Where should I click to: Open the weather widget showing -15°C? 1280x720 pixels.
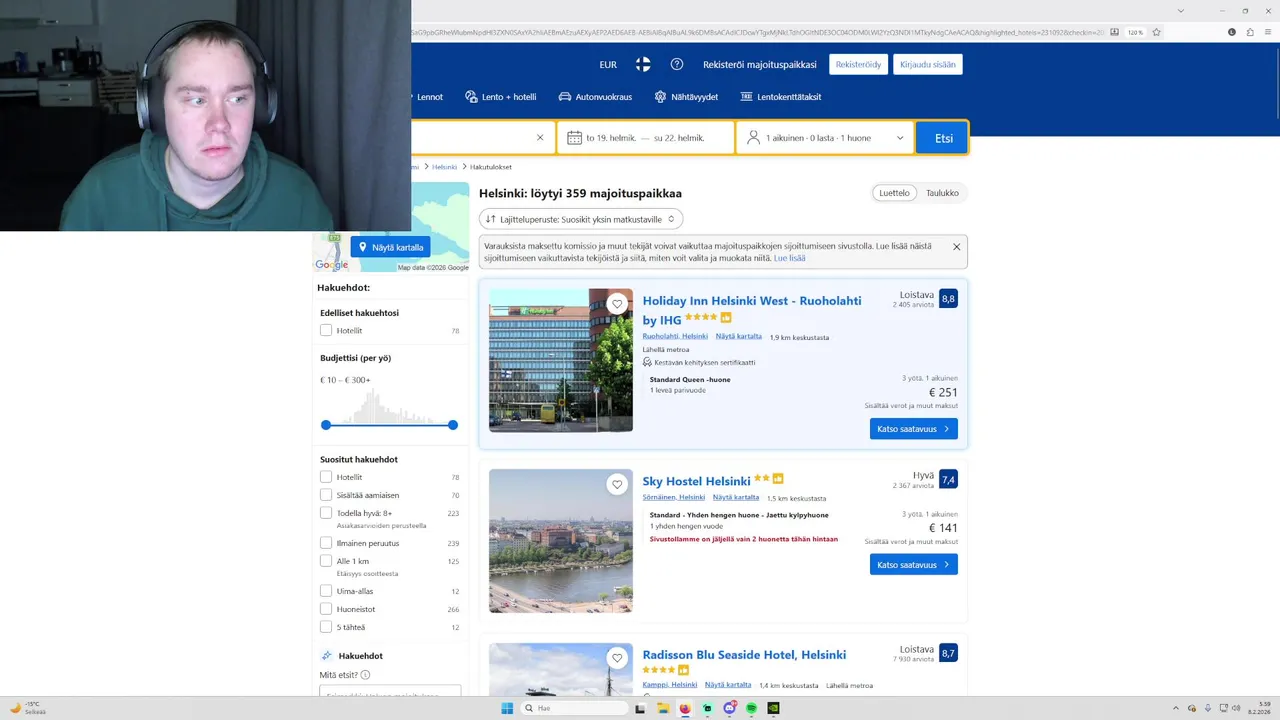[28, 708]
